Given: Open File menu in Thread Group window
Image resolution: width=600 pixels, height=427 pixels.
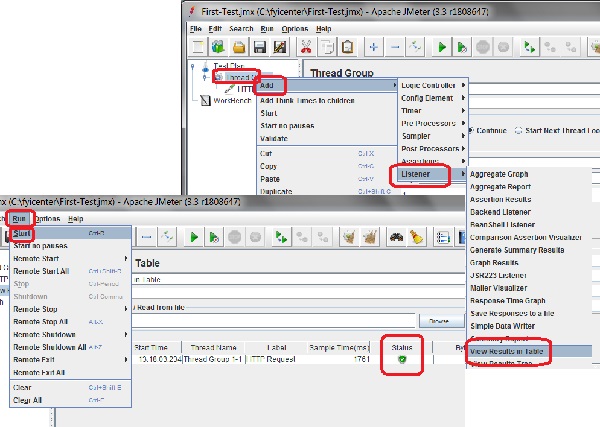Looking at the screenshot, I should point(196,29).
